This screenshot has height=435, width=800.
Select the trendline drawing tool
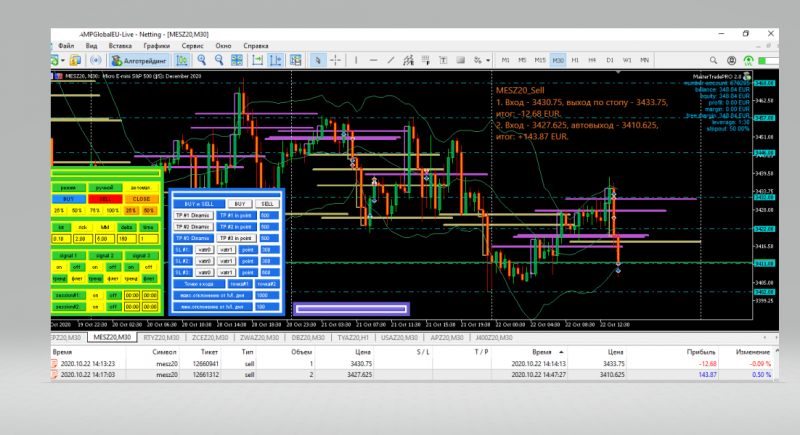pos(391,61)
